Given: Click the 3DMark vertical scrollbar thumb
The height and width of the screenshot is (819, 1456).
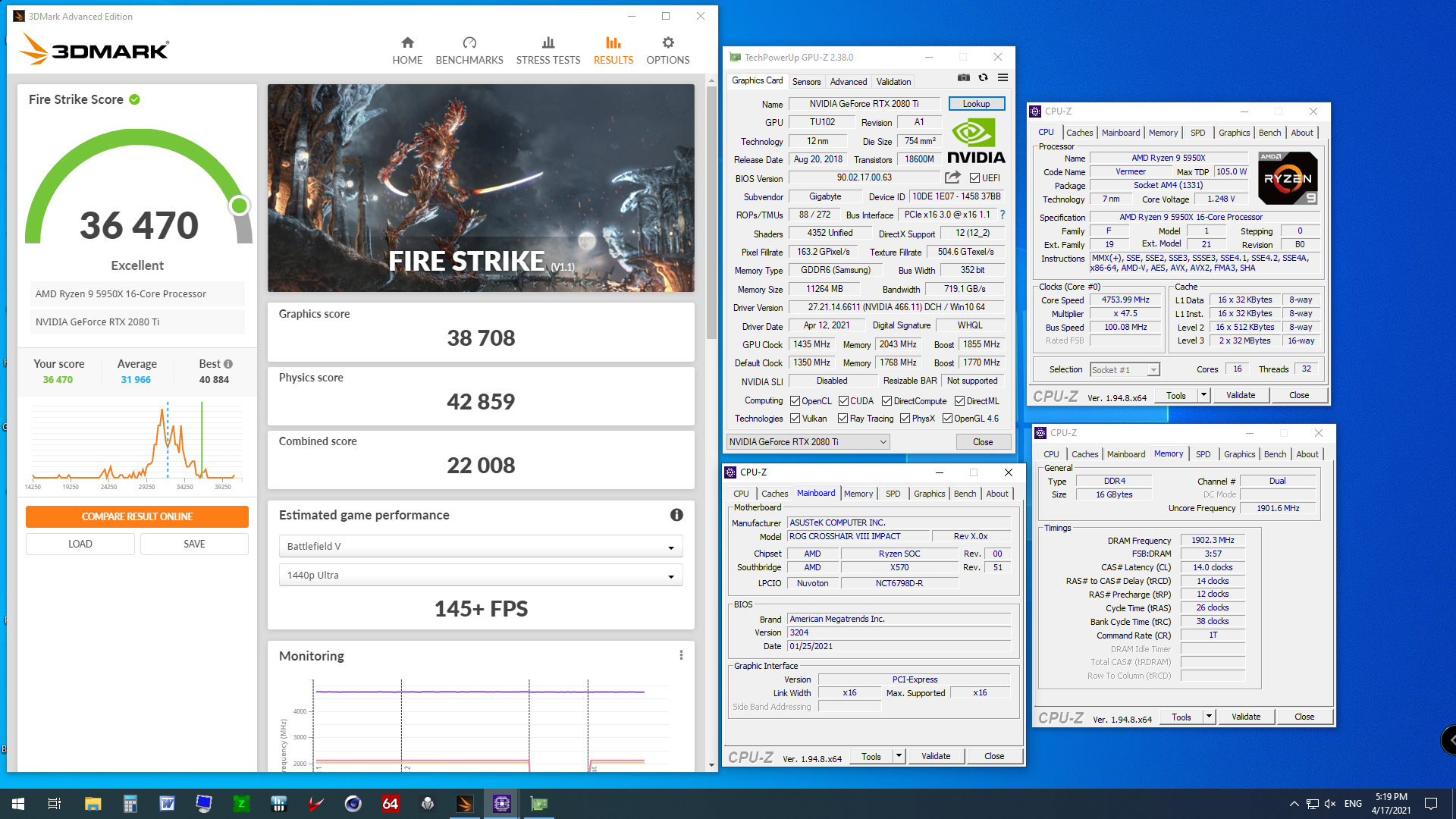Looking at the screenshot, I should click(711, 212).
